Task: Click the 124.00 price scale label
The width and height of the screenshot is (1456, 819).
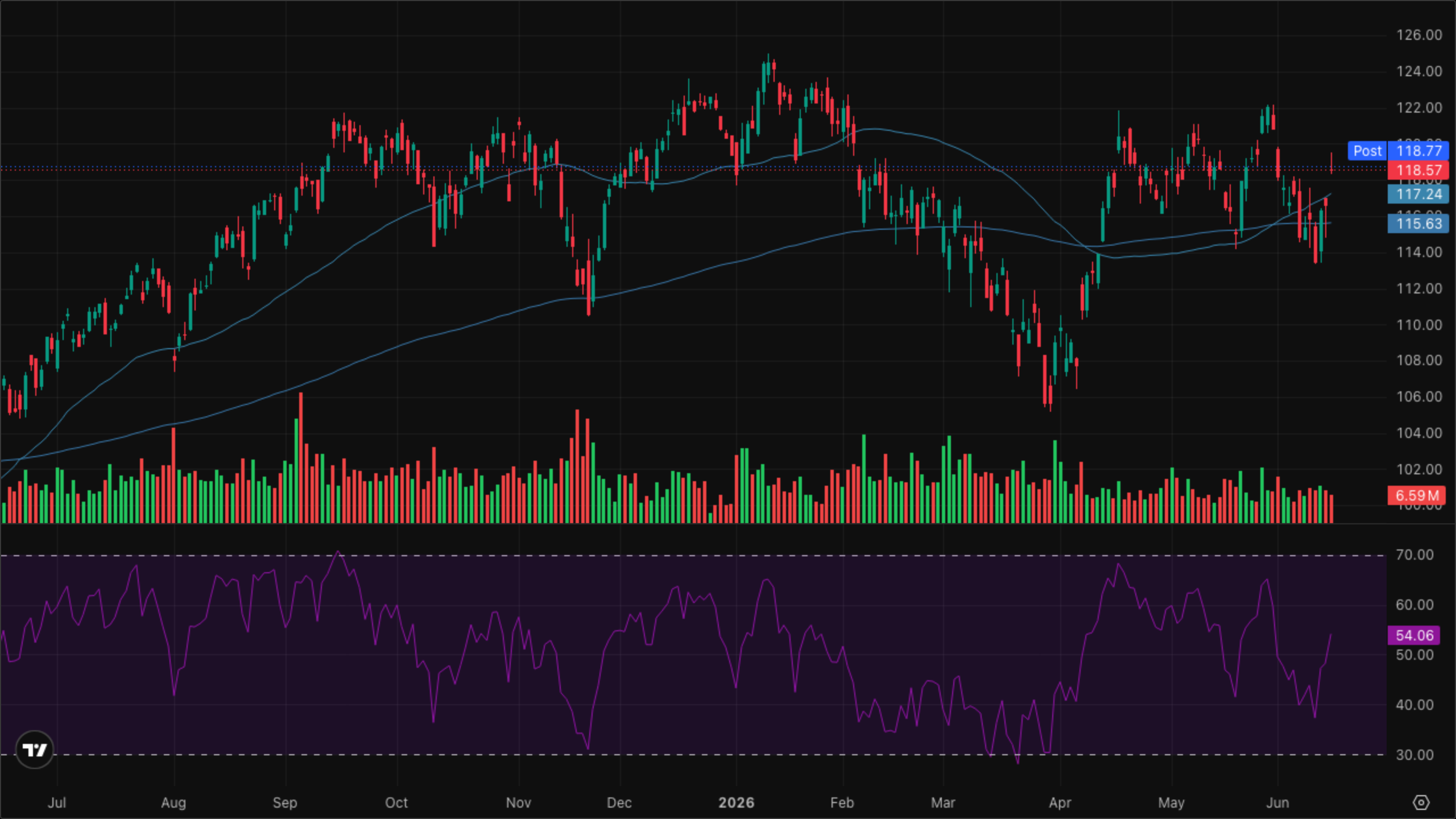Action: pyautogui.click(x=1419, y=71)
